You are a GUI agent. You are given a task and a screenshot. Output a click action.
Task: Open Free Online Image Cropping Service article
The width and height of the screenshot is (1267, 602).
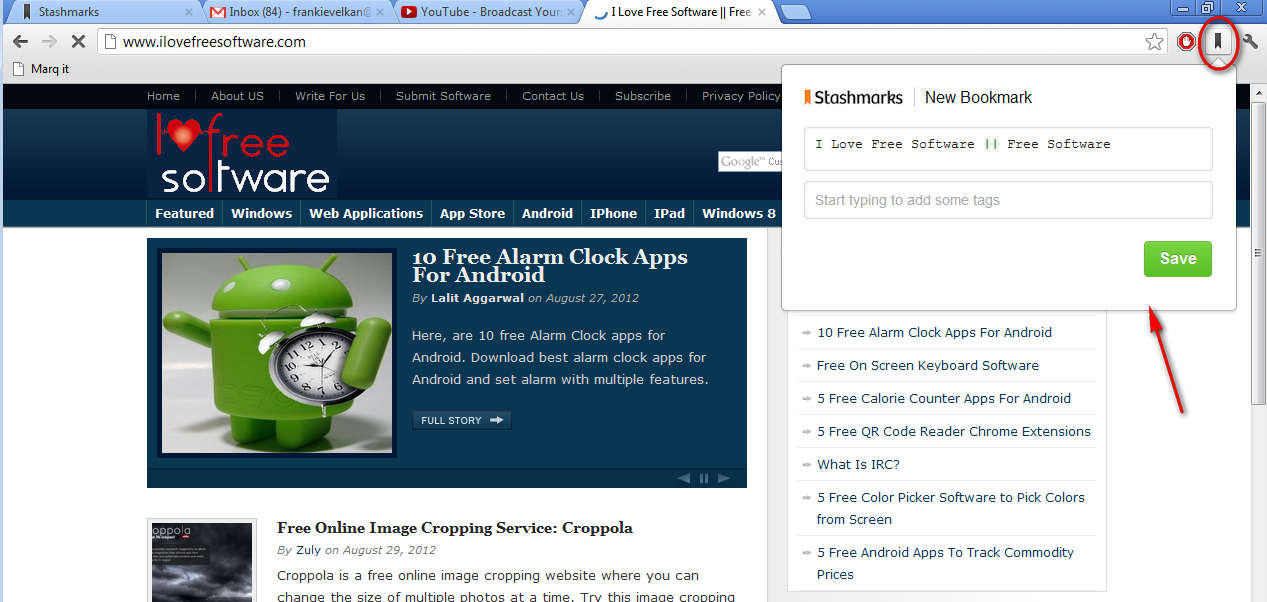[x=455, y=528]
